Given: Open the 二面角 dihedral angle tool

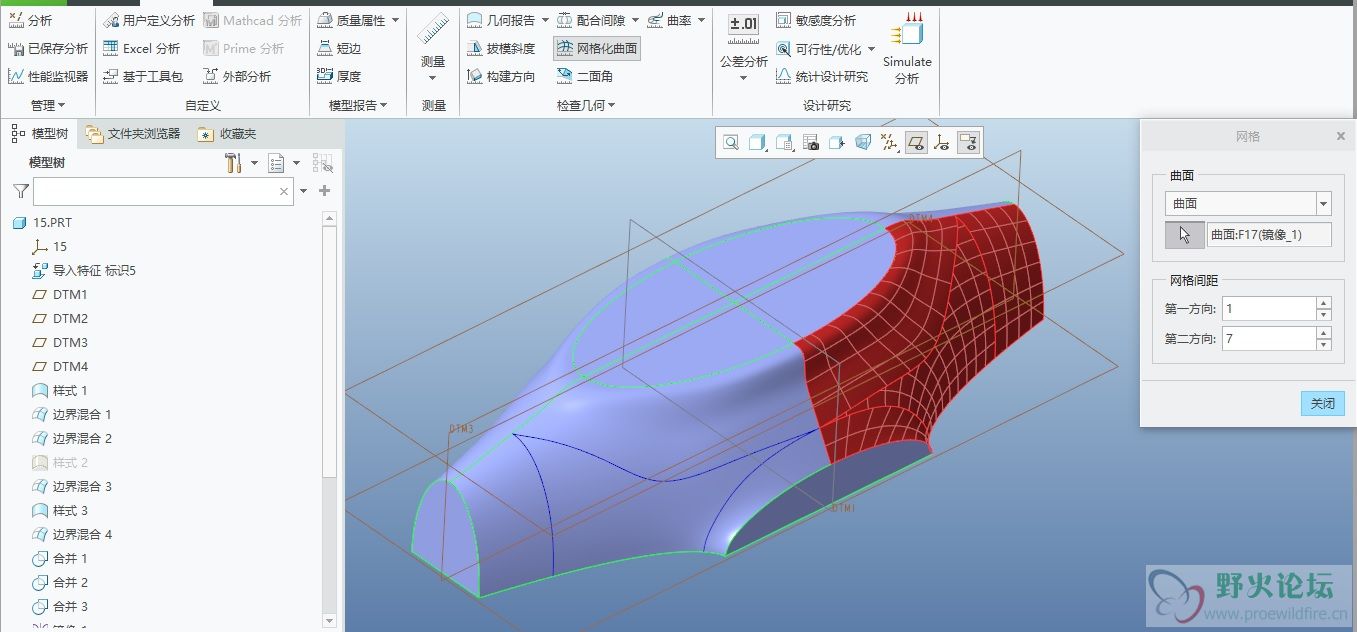Looking at the screenshot, I should coord(585,76).
